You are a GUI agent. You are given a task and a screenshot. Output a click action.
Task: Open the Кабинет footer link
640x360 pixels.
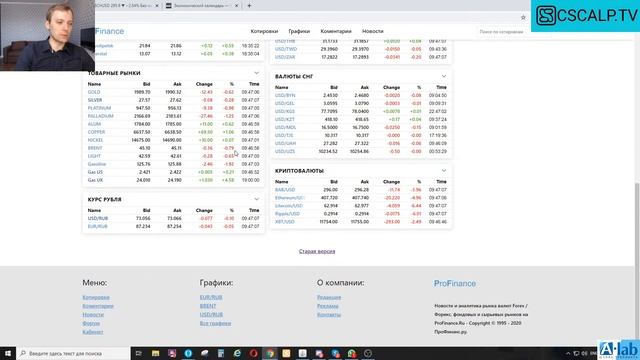[x=93, y=332]
